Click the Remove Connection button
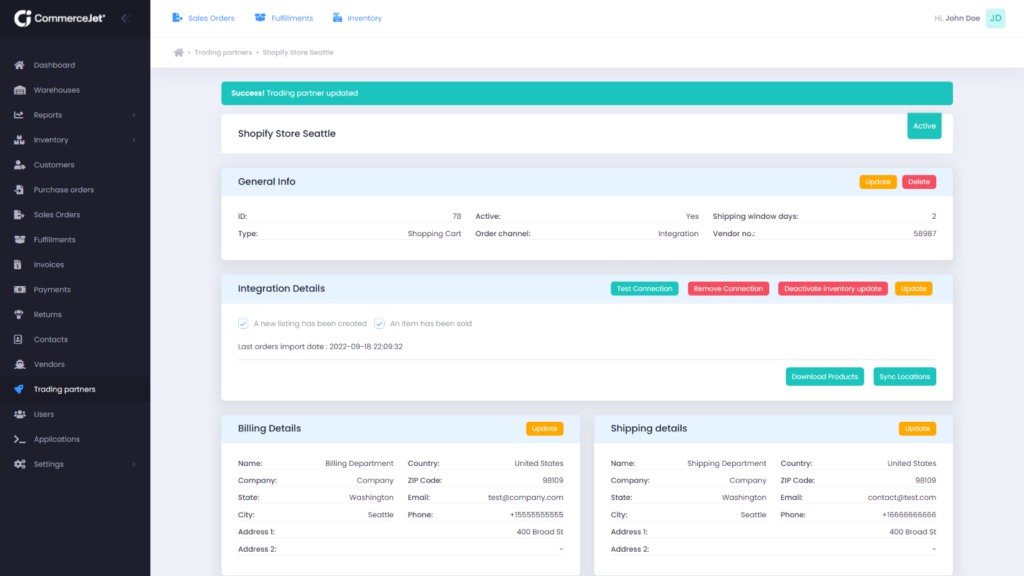The image size is (1024, 576). (x=728, y=289)
